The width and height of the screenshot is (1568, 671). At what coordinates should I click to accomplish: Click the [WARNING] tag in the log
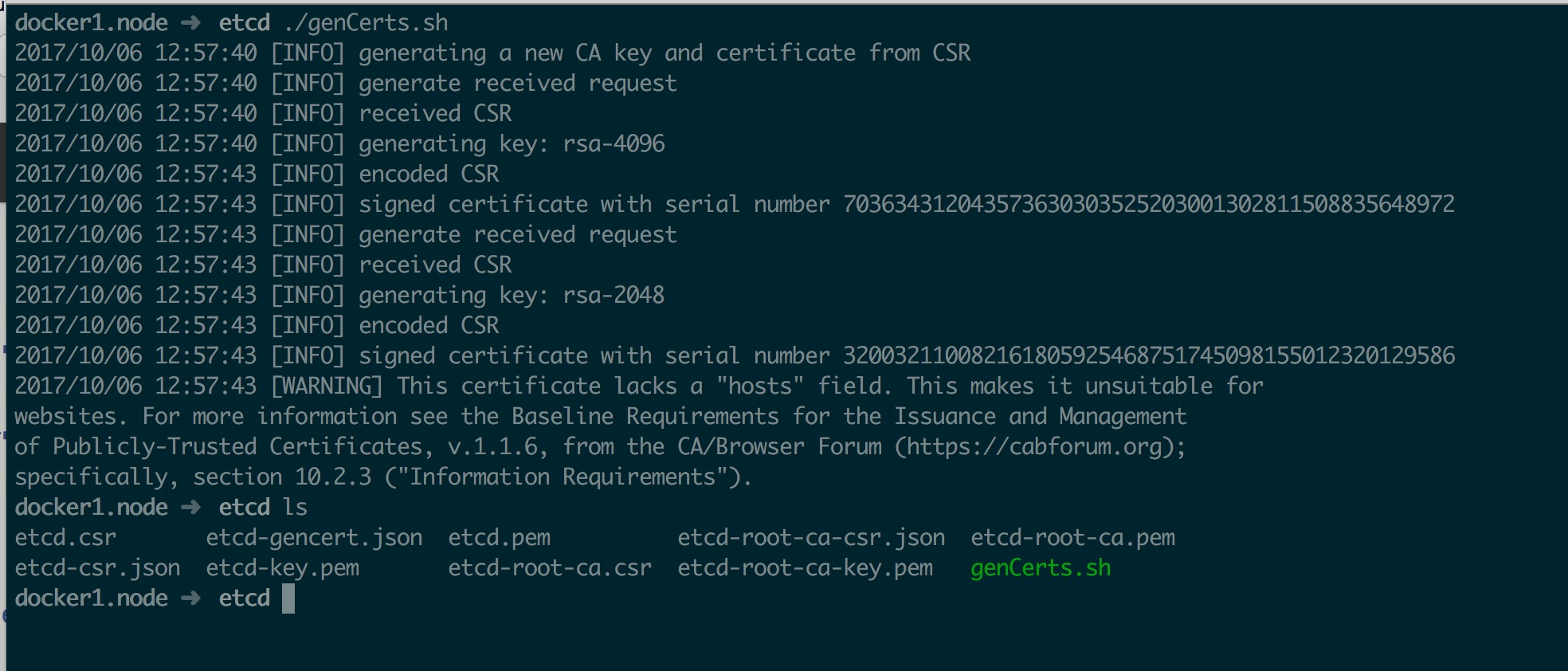pos(327,387)
